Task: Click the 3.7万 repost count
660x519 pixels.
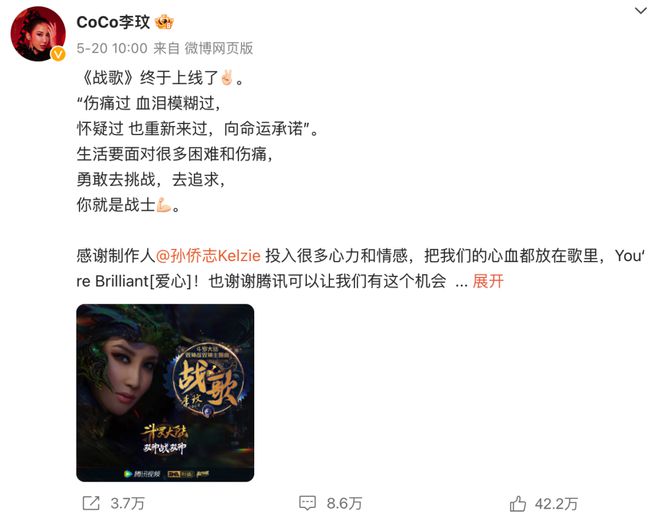Action: pos(128,503)
